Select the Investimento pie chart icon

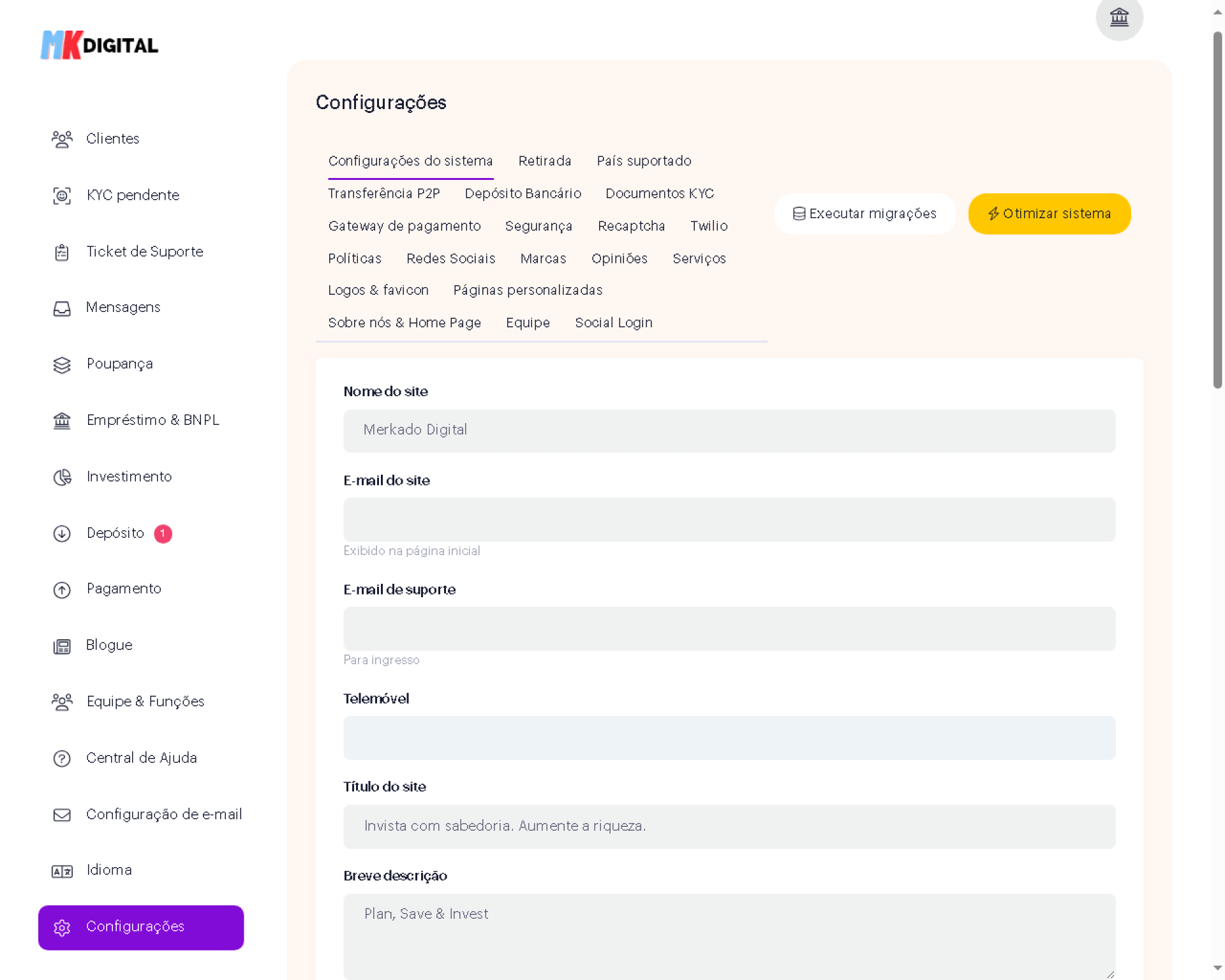pos(62,477)
